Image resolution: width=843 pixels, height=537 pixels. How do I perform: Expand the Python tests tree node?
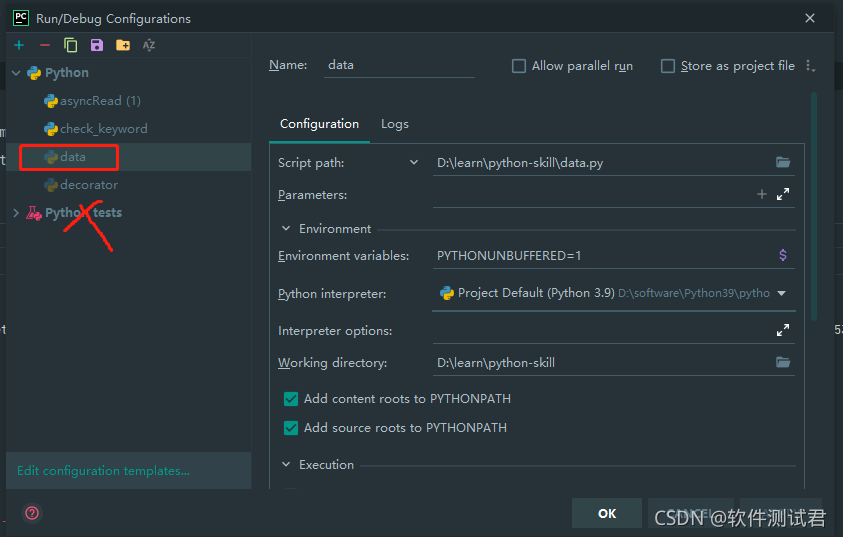pyautogui.click(x=16, y=213)
